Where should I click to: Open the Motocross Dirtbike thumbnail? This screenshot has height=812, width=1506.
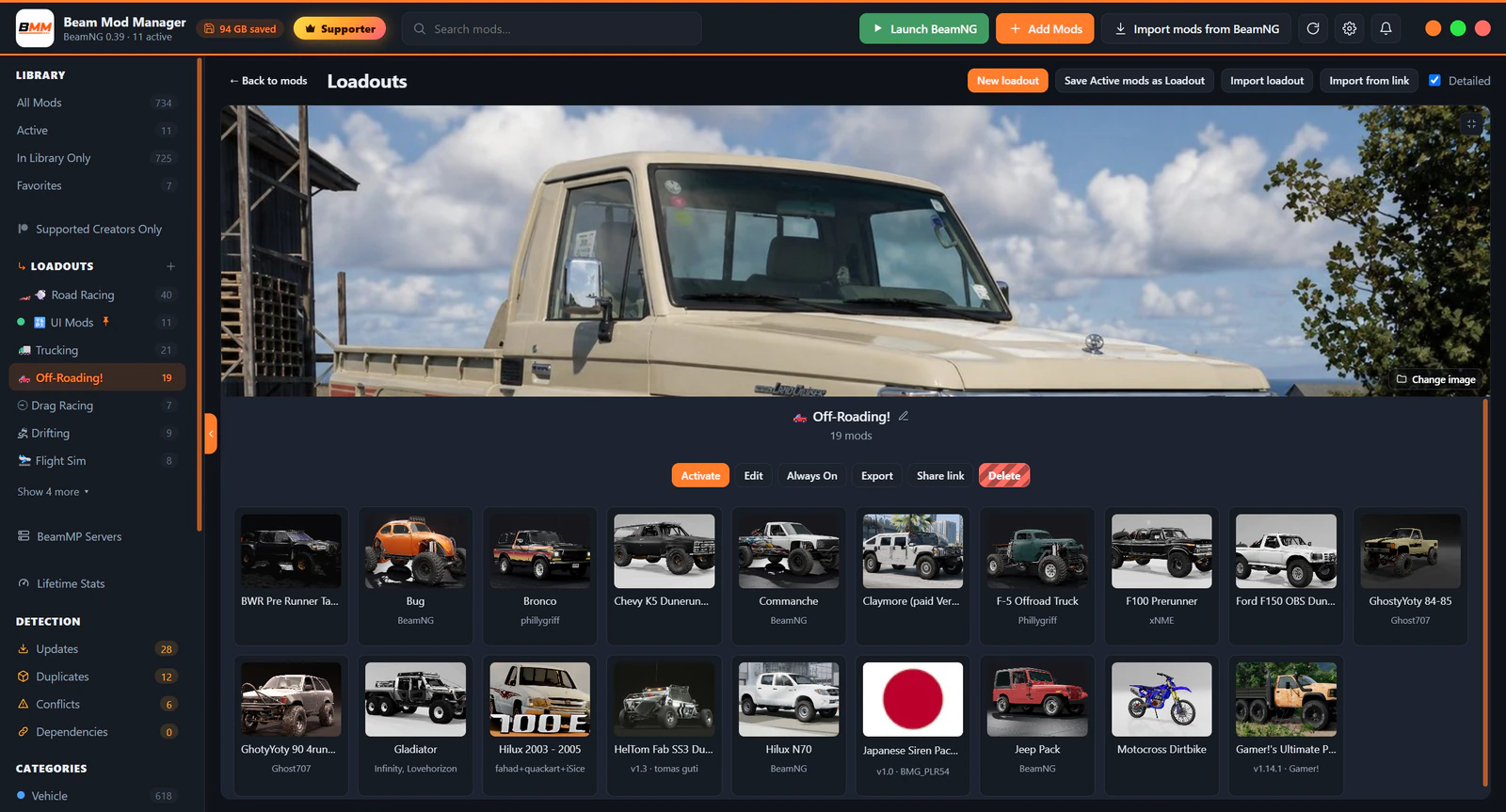point(1162,699)
